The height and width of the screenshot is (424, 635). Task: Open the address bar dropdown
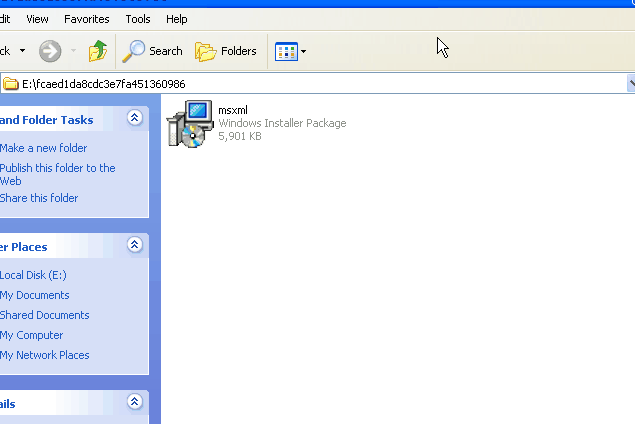pos(631,84)
